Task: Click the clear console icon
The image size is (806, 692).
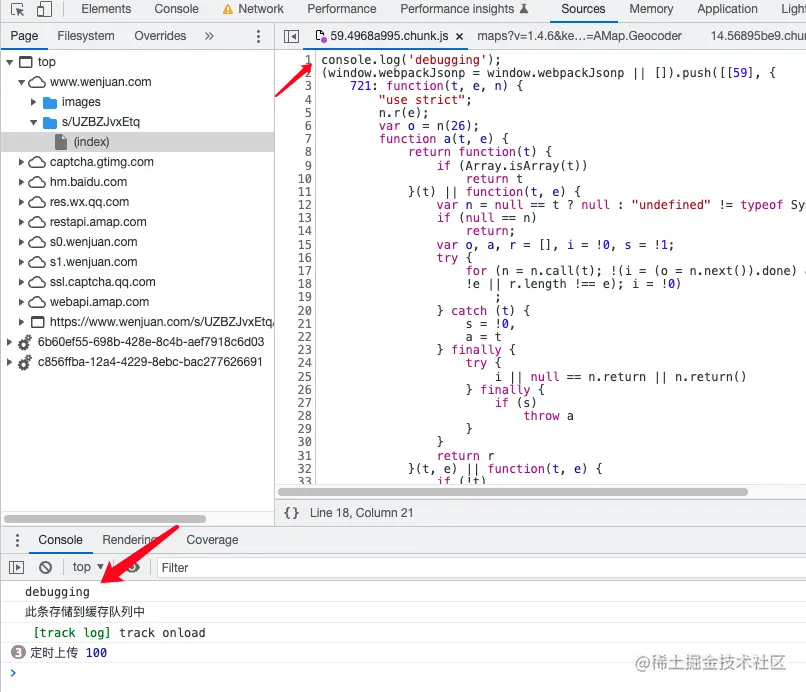Action: click(44, 567)
